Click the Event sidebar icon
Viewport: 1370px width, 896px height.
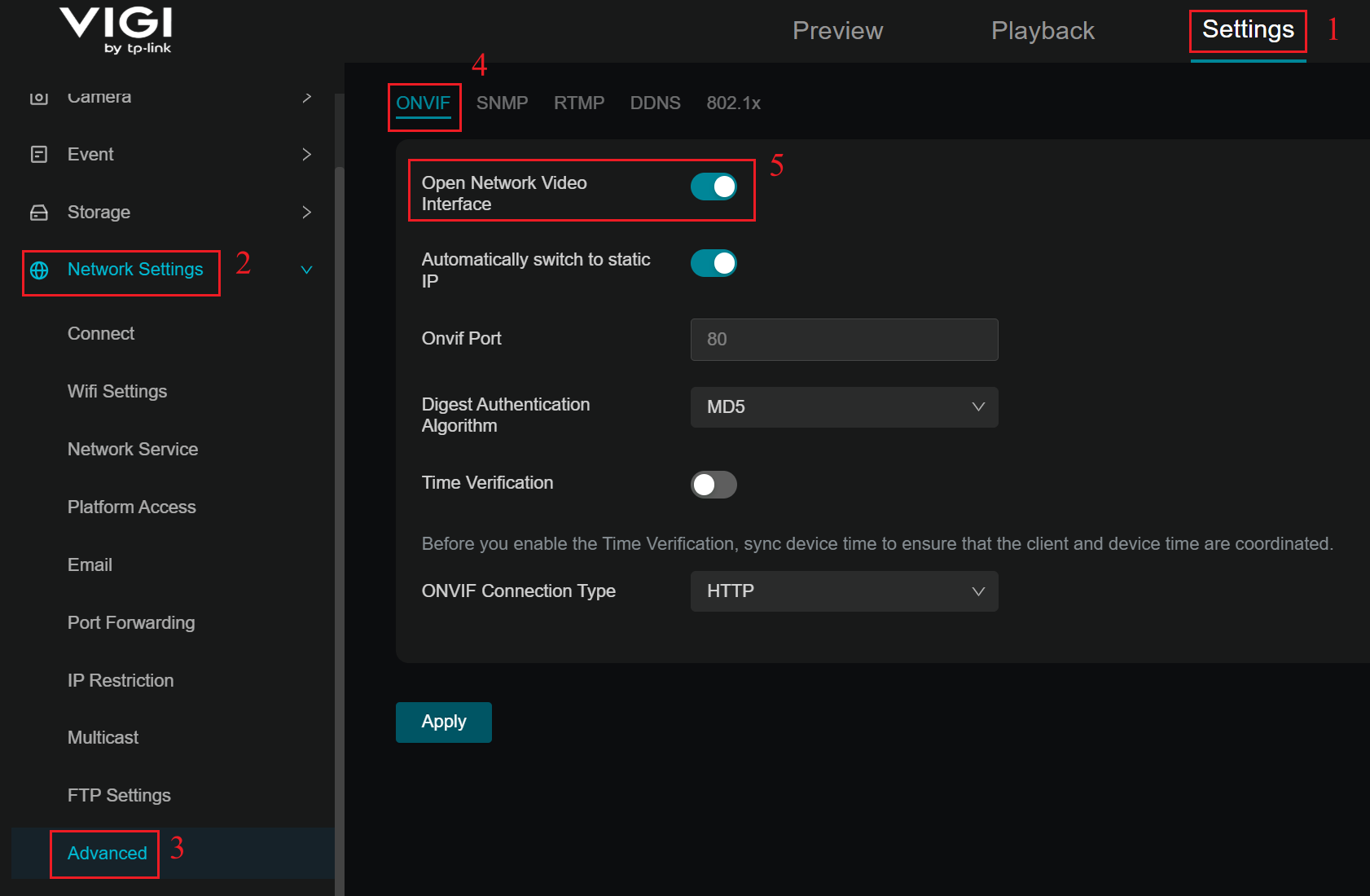pos(38,154)
